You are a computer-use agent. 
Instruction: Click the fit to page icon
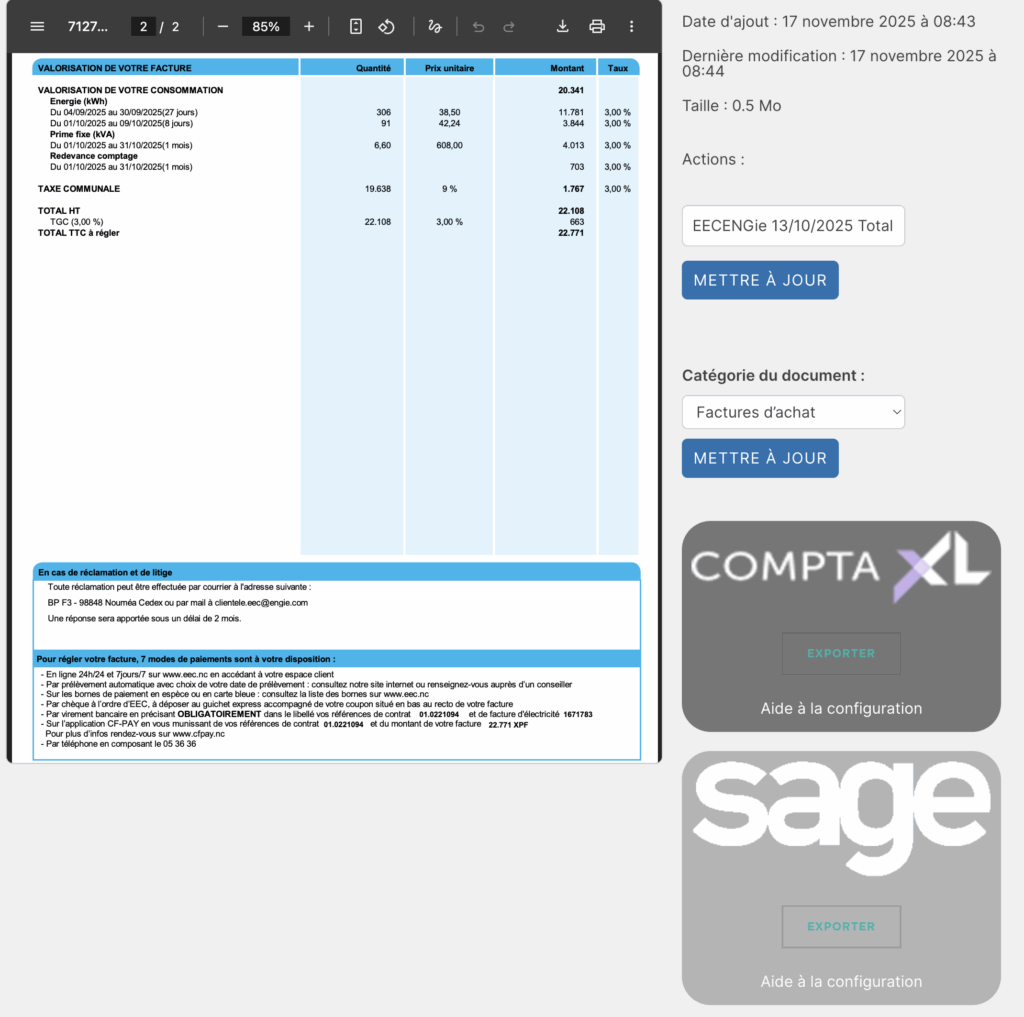[356, 26]
